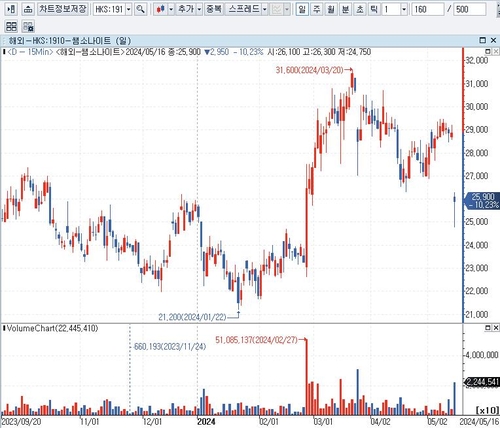Screen dimensions: 500x428
Task: Click the 21,200(2024/01/22) low marker
Action: 192,317
